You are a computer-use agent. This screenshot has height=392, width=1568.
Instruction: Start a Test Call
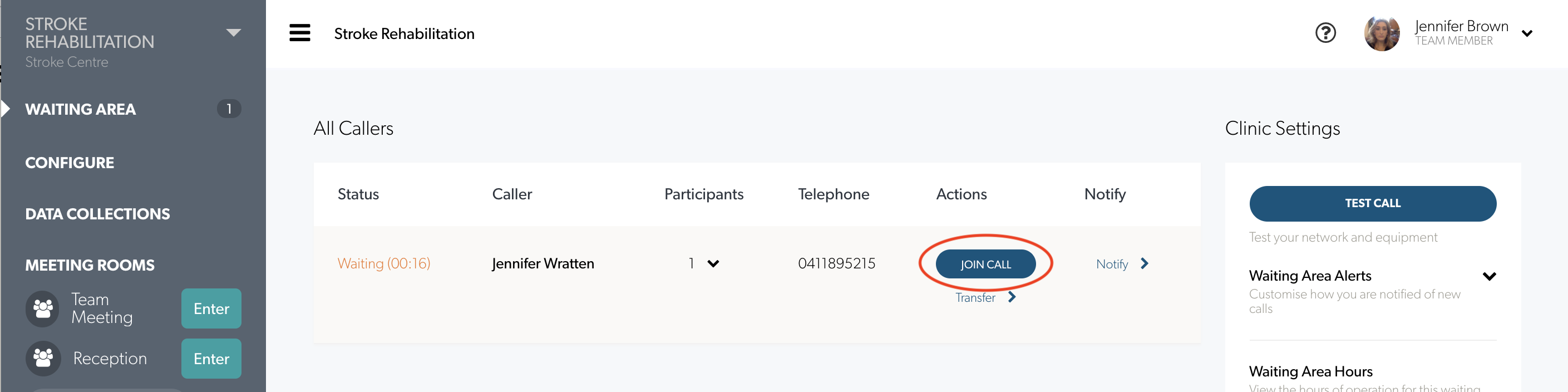coord(1373,203)
